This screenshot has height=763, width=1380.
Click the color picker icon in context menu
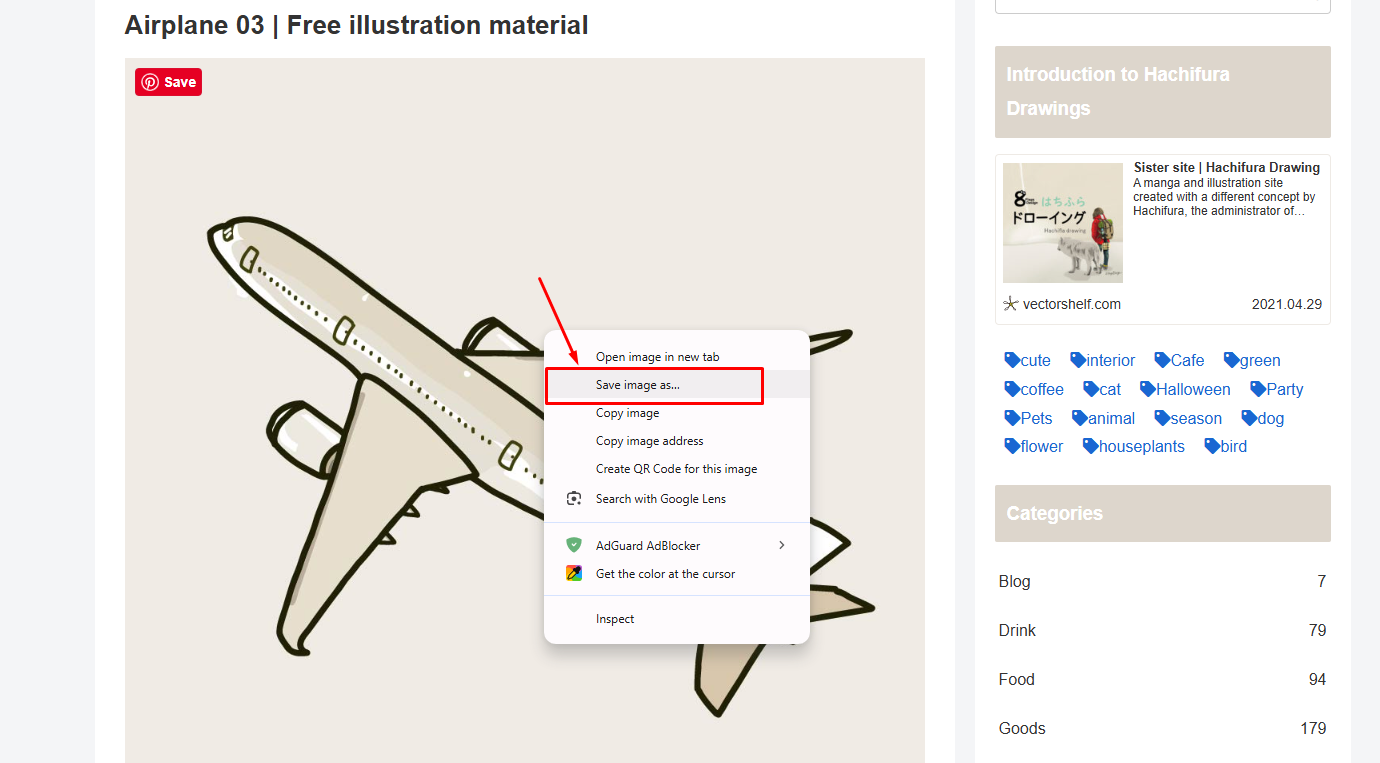pyautogui.click(x=574, y=573)
